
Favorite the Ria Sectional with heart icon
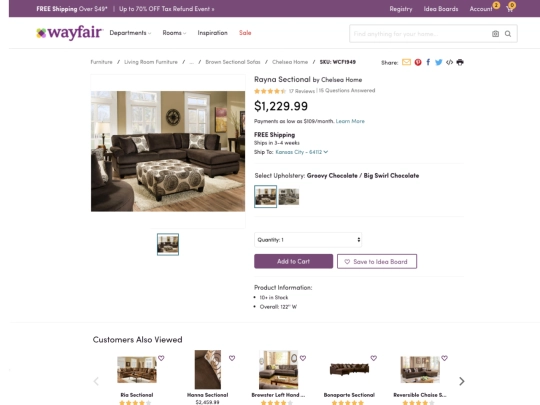coord(161,358)
